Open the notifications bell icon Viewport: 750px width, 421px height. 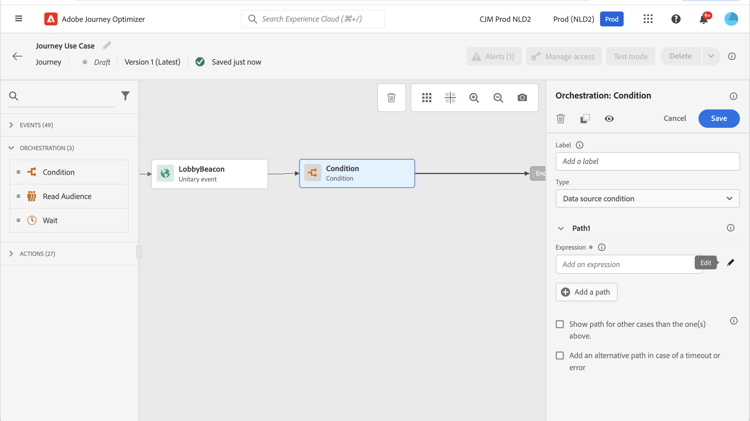(704, 19)
